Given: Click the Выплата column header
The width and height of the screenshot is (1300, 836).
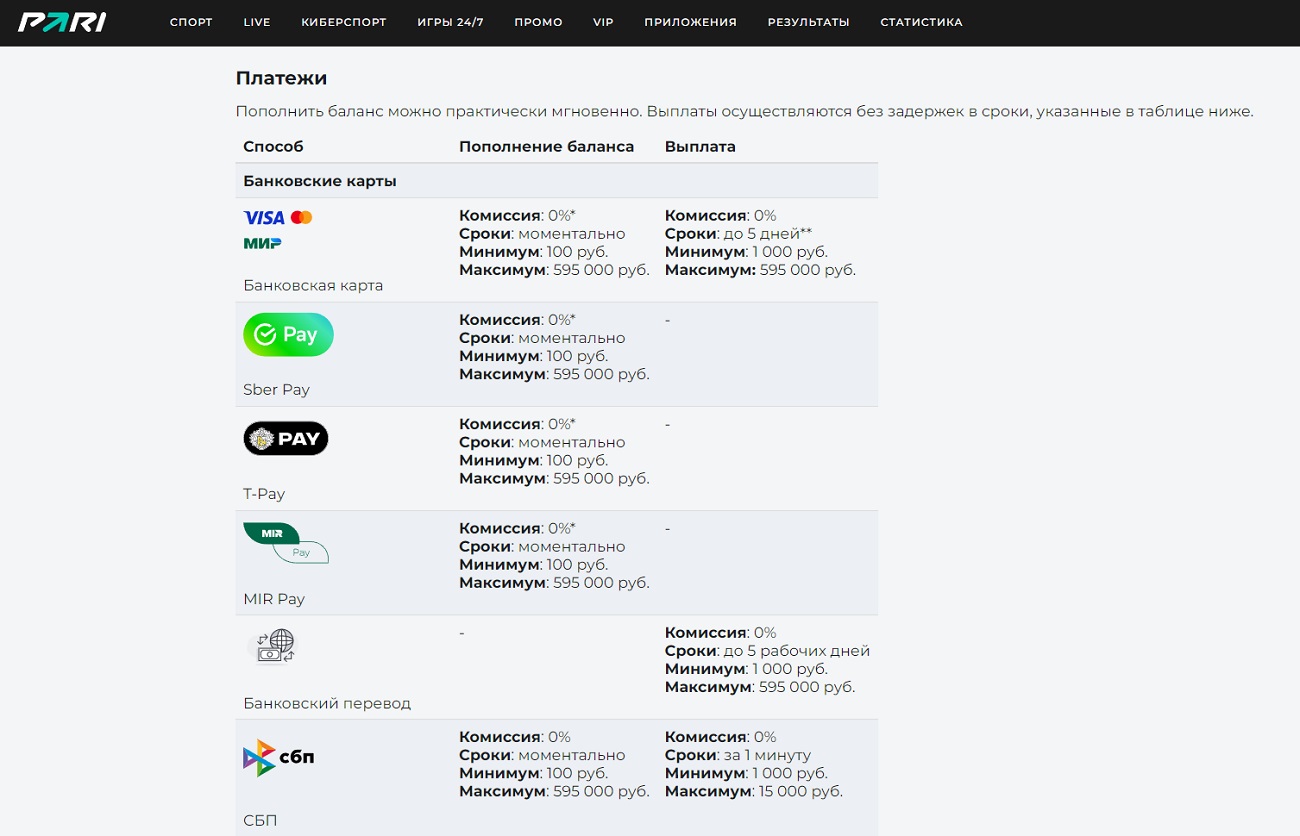Looking at the screenshot, I should (x=700, y=146).
